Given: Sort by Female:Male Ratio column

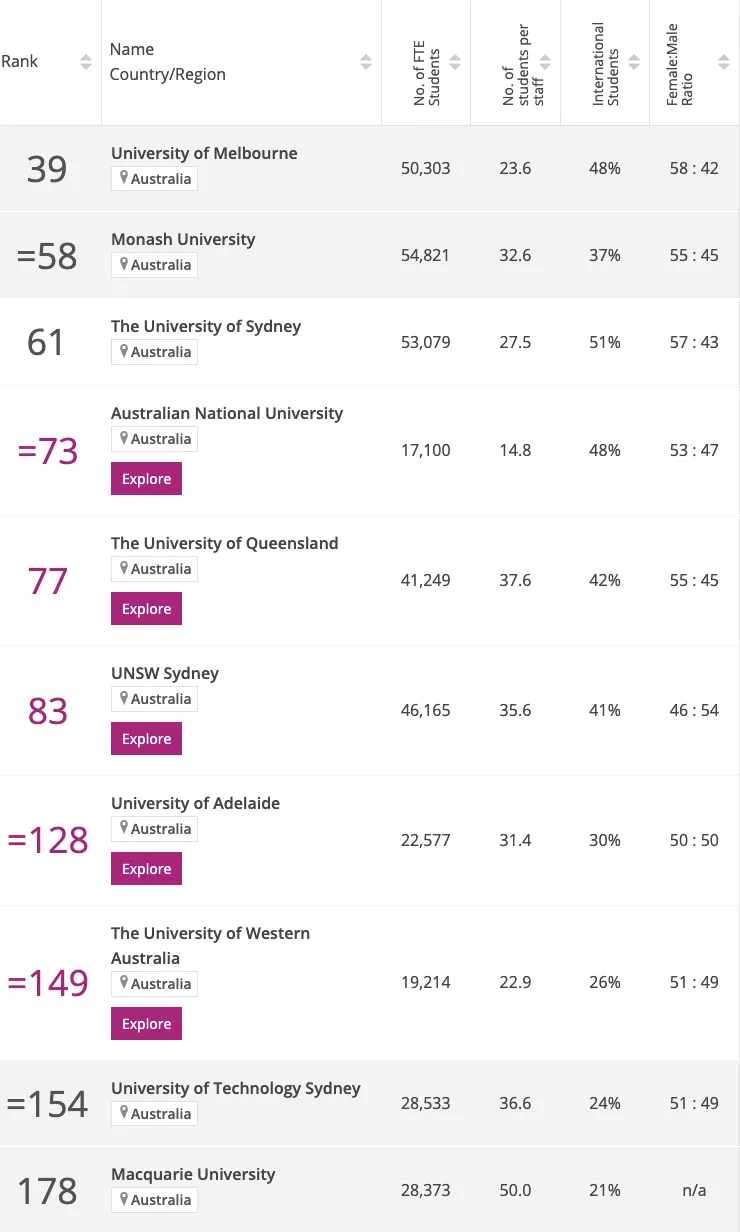Looking at the screenshot, I should coord(723,62).
